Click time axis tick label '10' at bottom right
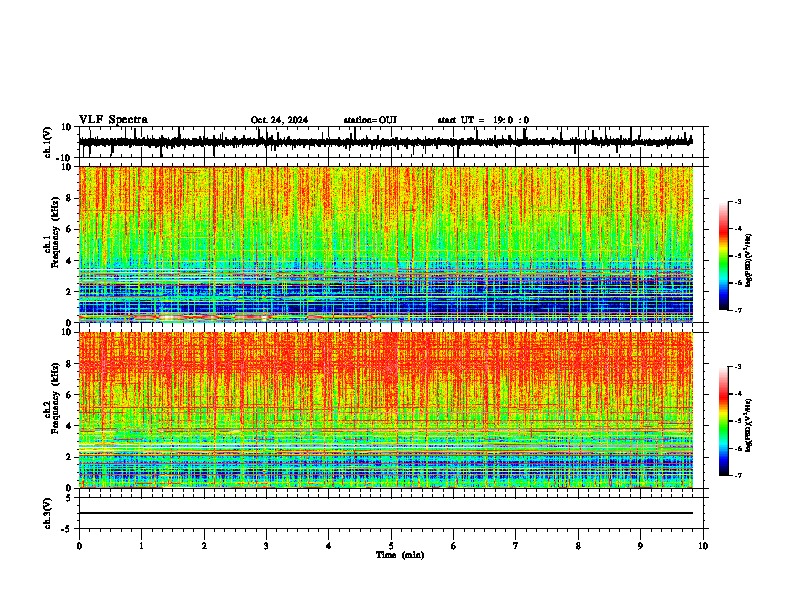Viewport: 792px width, 612px height. pyautogui.click(x=703, y=546)
